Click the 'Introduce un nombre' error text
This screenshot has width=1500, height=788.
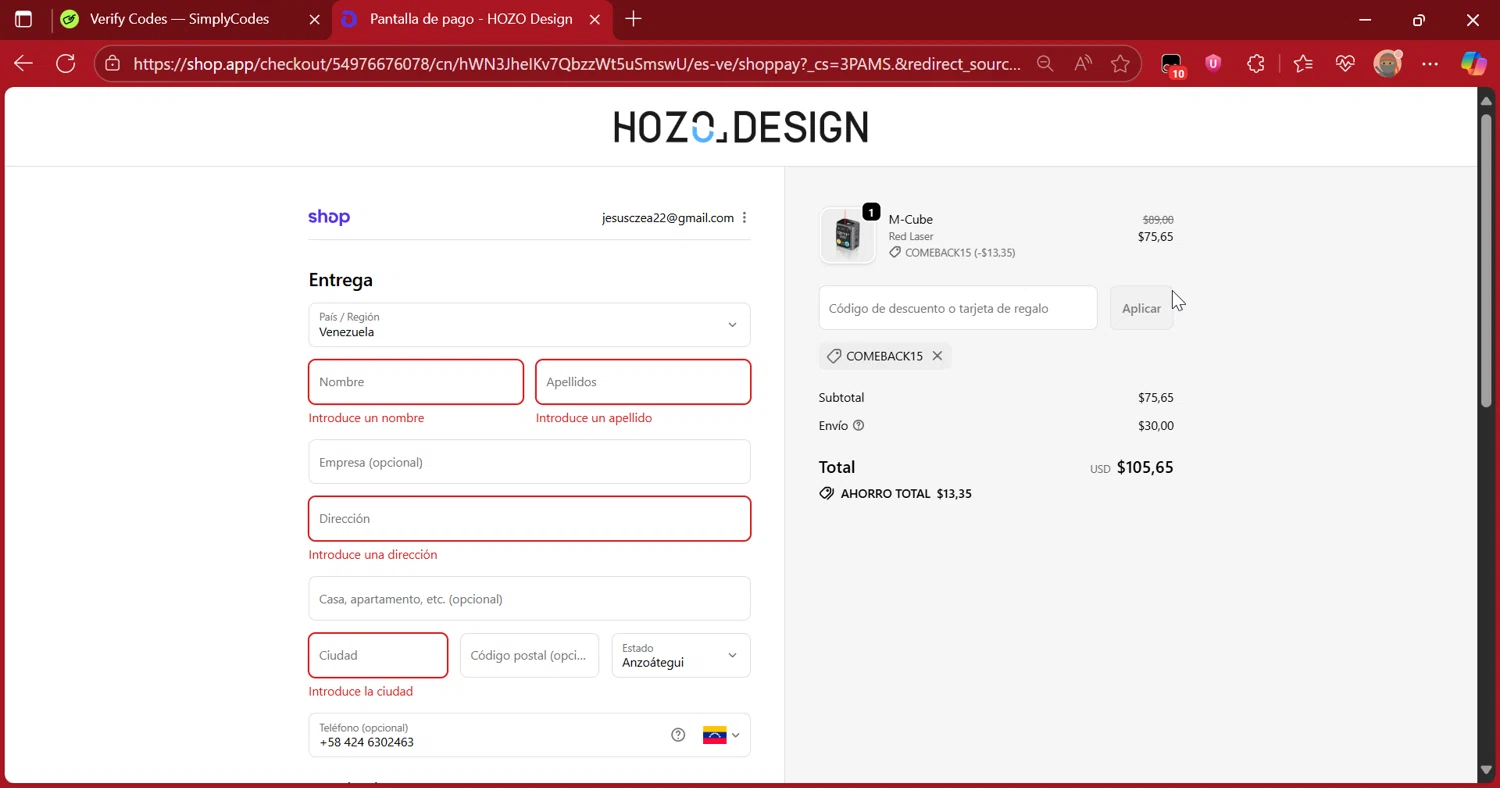366,418
